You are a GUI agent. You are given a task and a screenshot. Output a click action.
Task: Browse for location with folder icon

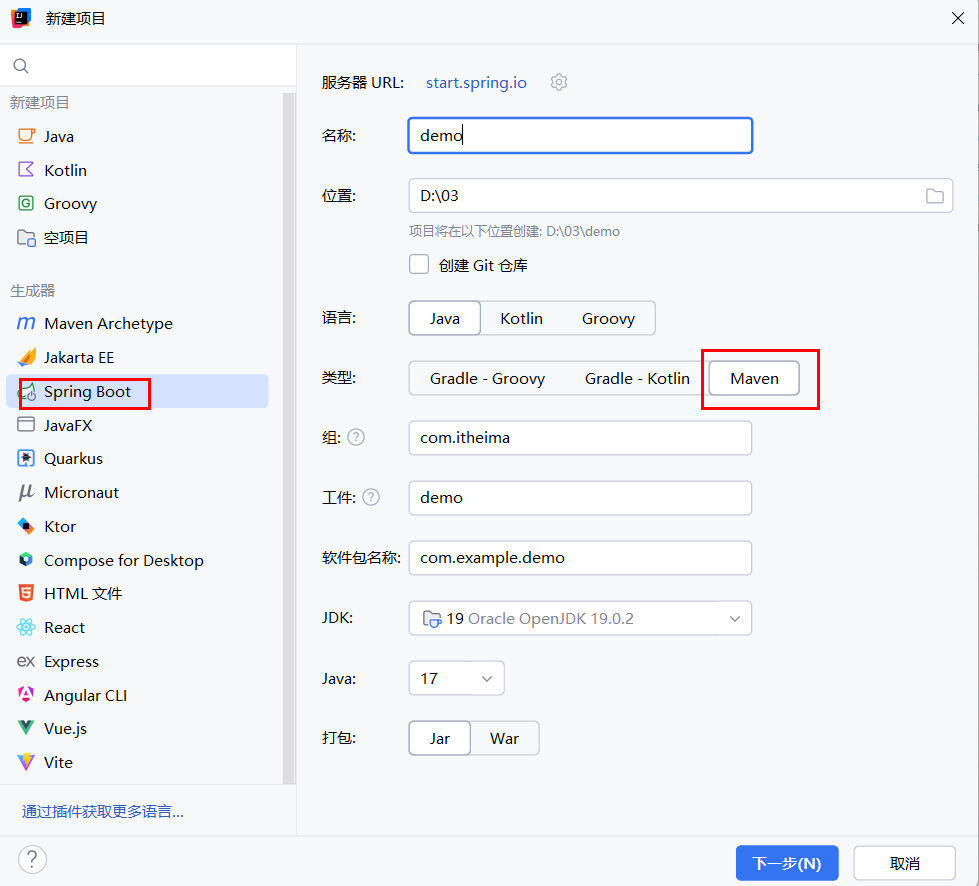[x=935, y=196]
